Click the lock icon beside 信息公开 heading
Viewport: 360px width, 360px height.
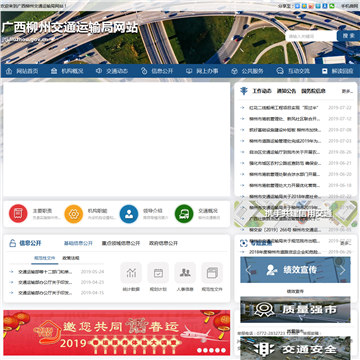pos(12,243)
